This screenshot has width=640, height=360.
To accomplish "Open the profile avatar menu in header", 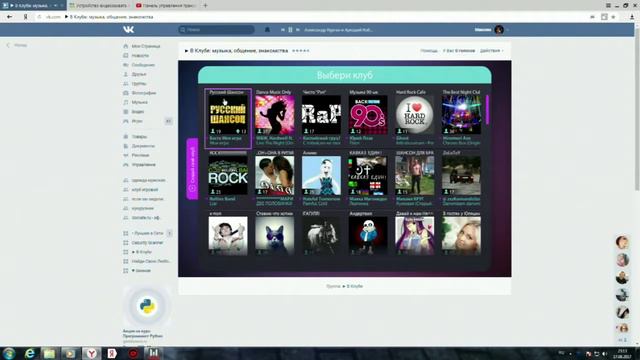I will [499, 29].
